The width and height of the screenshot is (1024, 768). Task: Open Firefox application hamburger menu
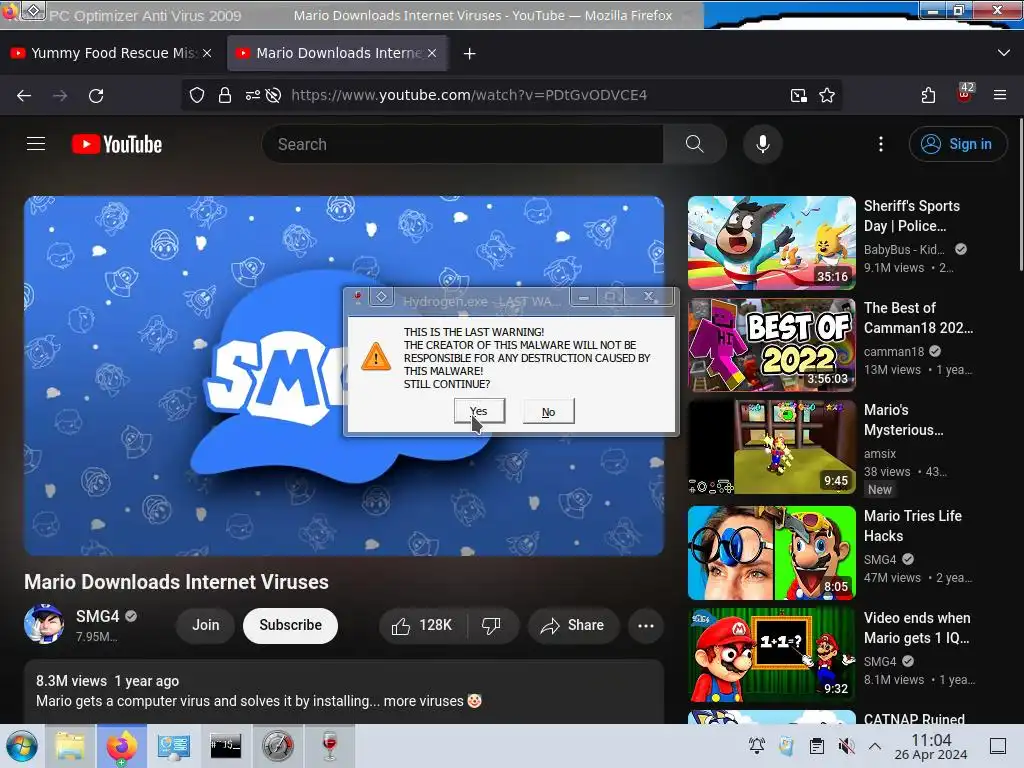point(1000,95)
